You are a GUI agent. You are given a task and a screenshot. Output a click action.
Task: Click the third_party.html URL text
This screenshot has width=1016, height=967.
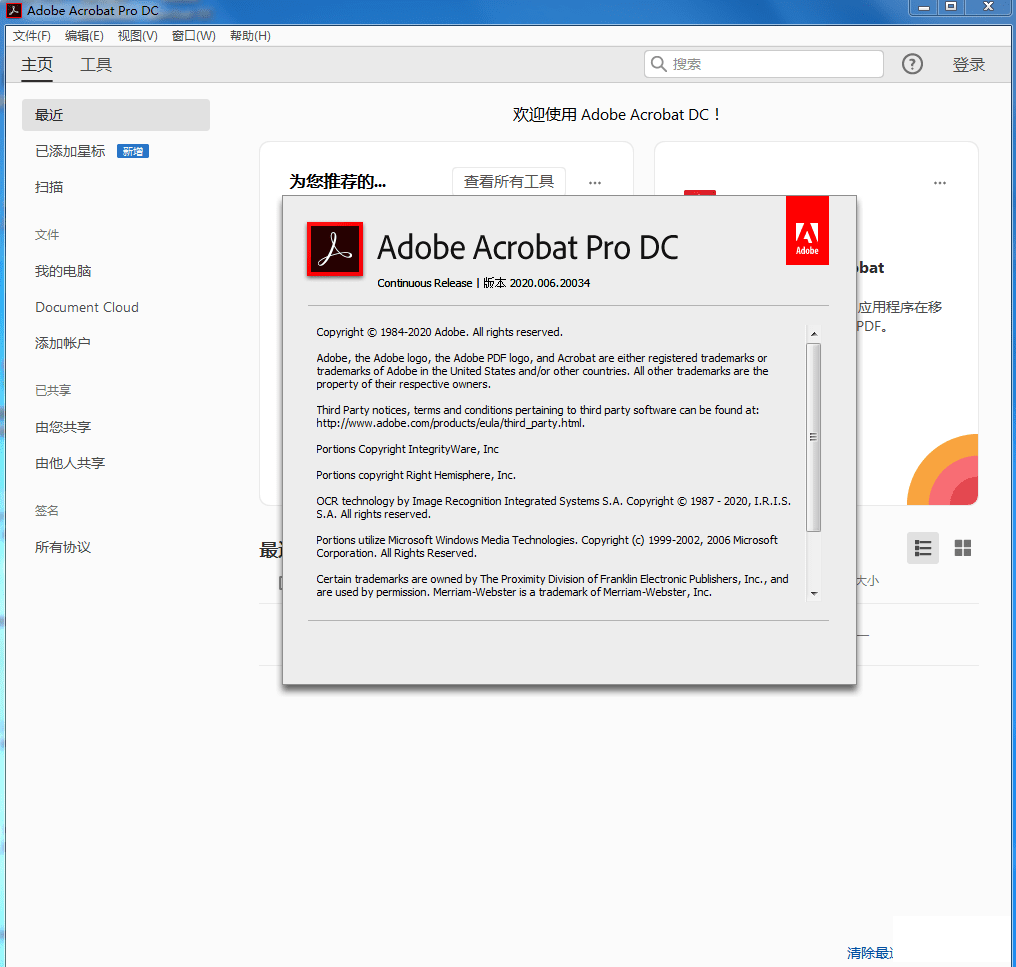(x=450, y=423)
